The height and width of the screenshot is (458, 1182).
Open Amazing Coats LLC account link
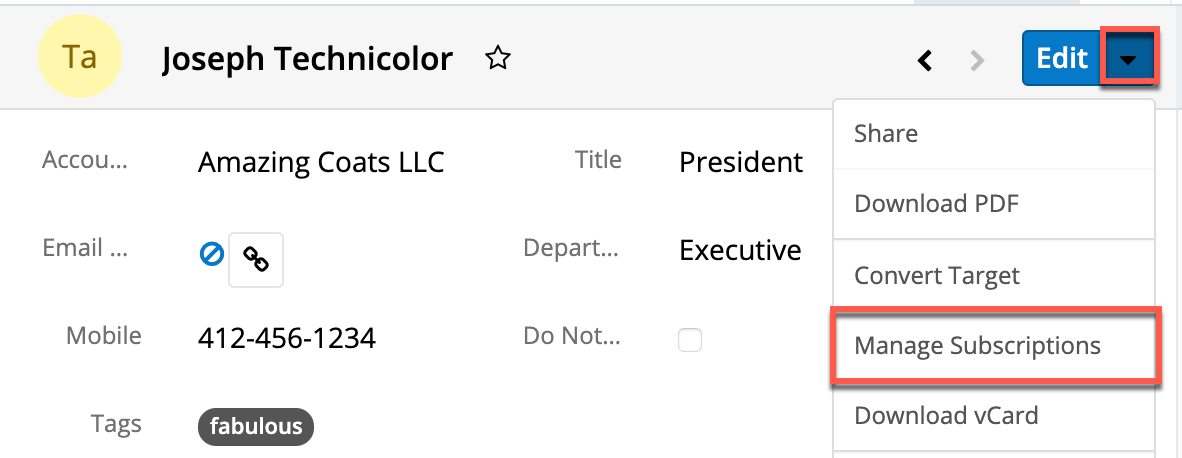321,162
